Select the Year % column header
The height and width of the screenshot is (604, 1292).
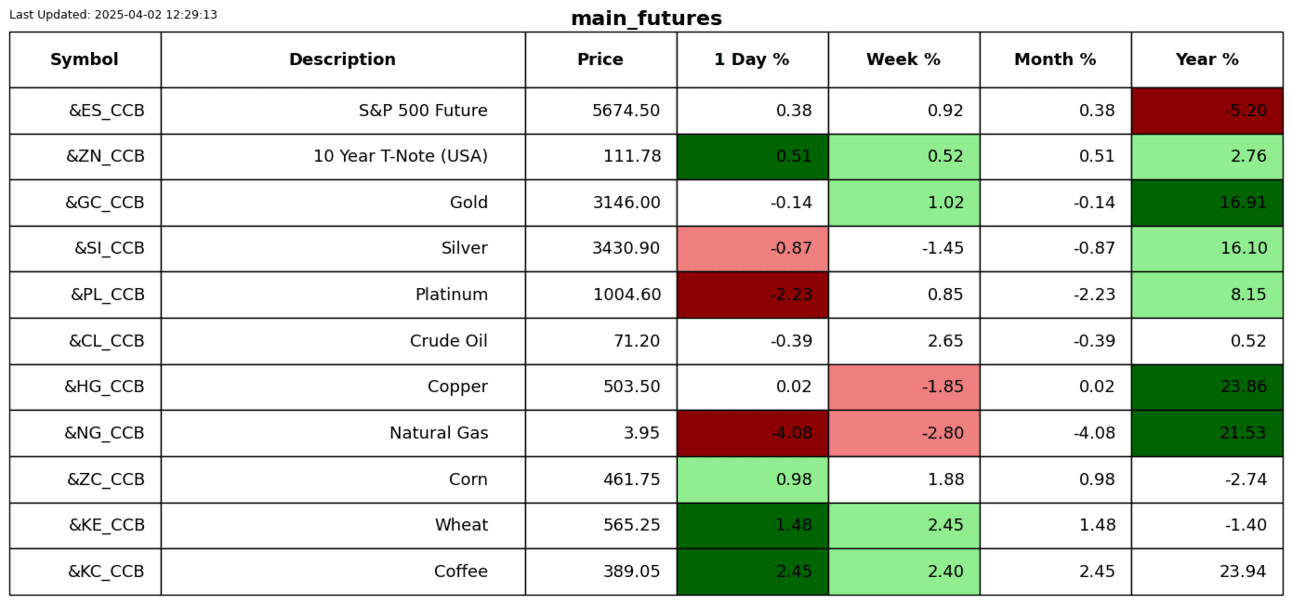[x=1207, y=60]
